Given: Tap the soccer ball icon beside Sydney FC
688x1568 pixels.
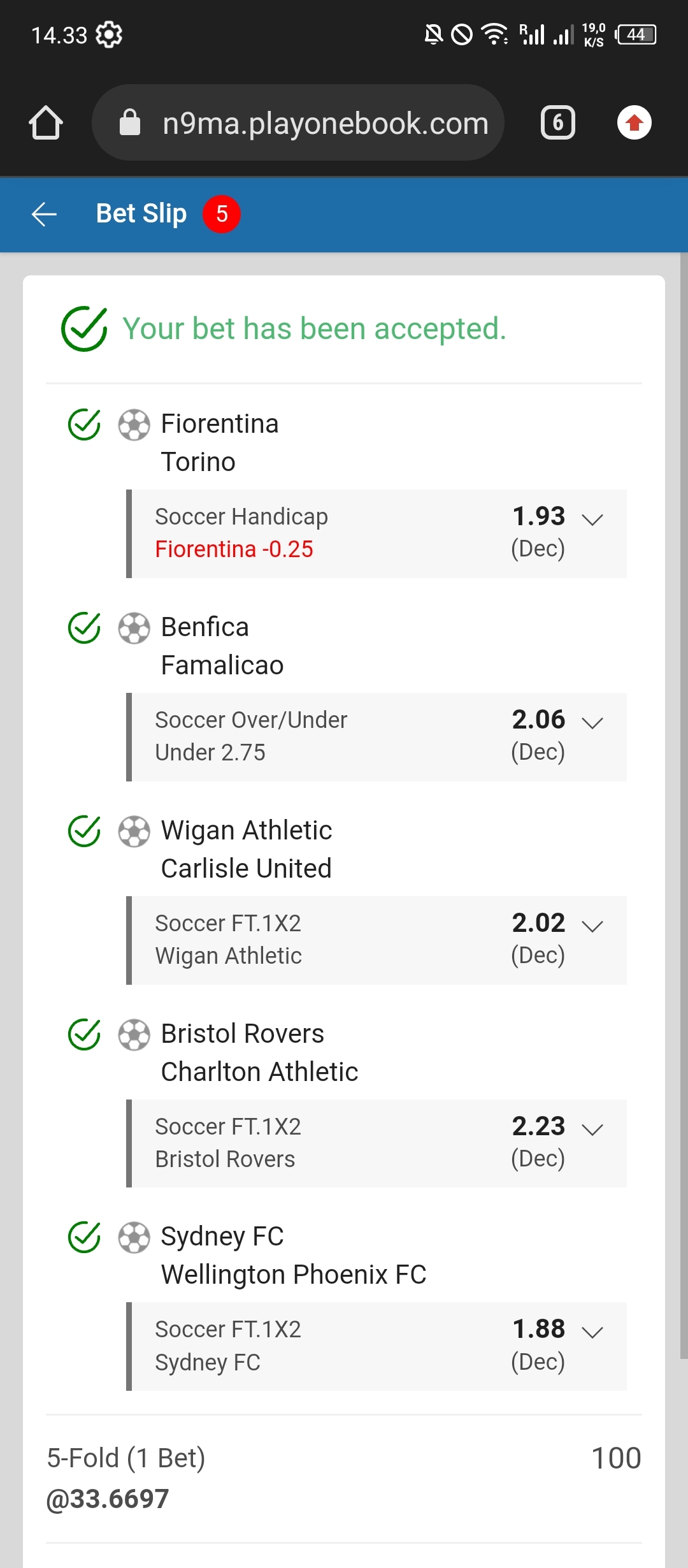Looking at the screenshot, I should coord(134,1237).
